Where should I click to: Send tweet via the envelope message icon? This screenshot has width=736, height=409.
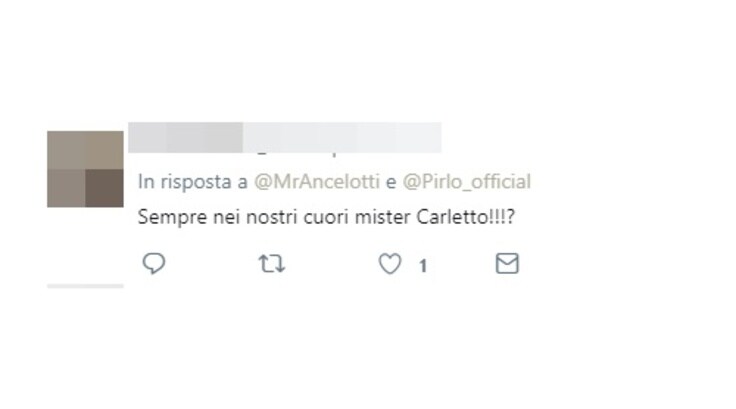507,263
